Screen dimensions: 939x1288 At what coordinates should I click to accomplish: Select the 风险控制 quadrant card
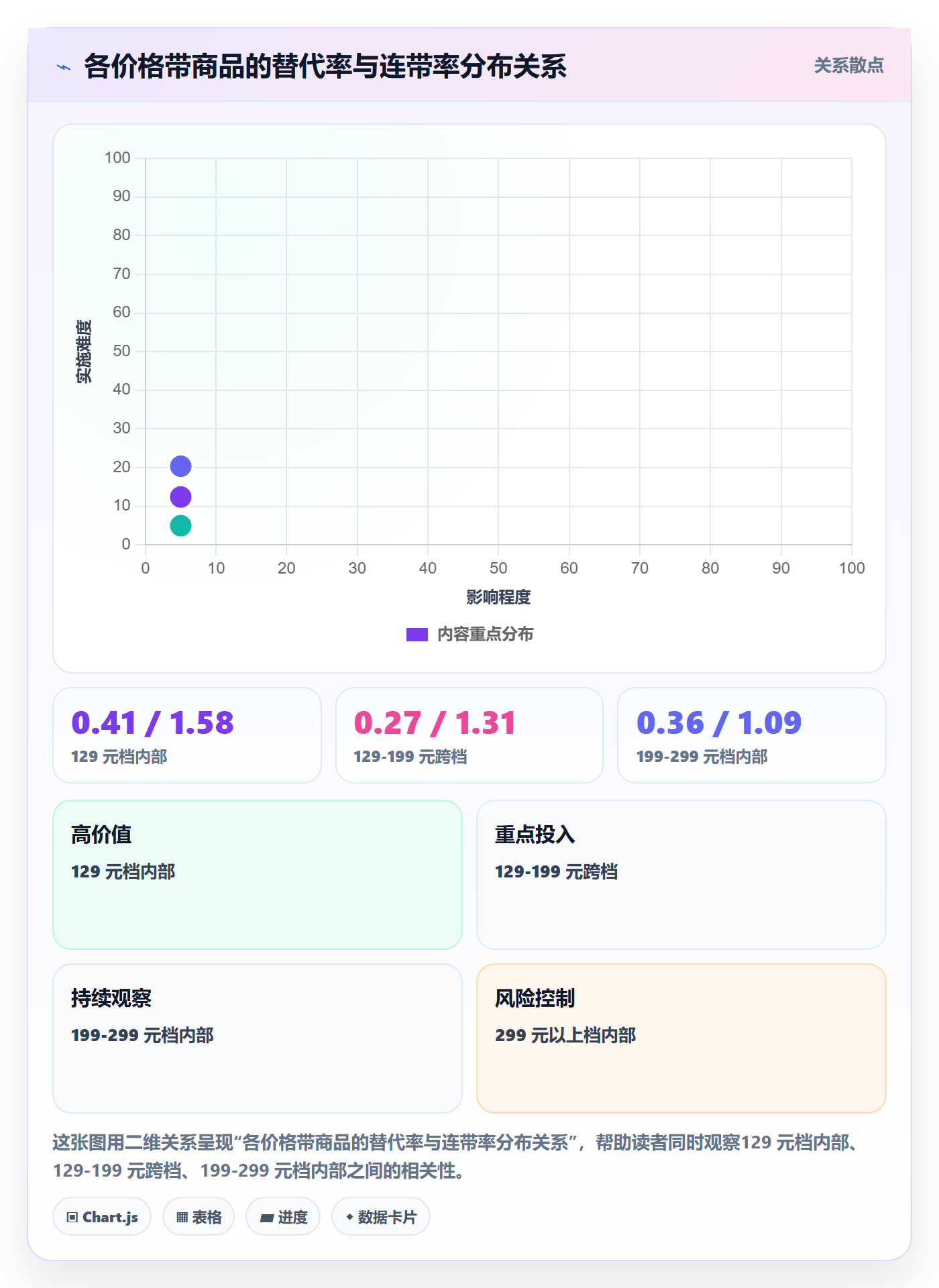click(681, 1038)
